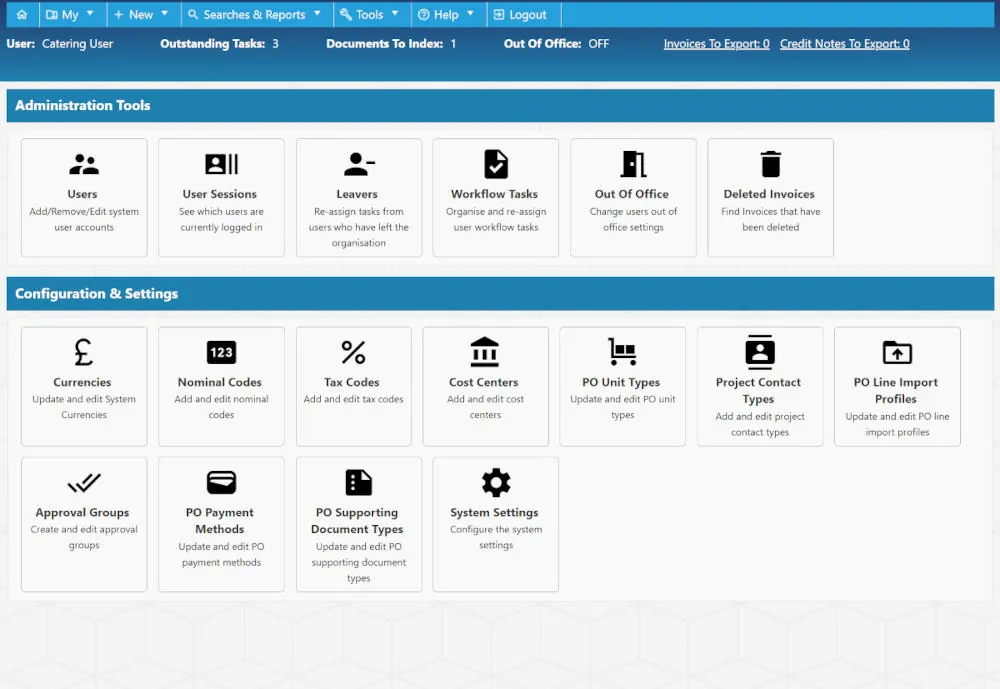Expand the New menu dropdown arrow
This screenshot has height=689, width=1000.
pyautogui.click(x=165, y=13)
